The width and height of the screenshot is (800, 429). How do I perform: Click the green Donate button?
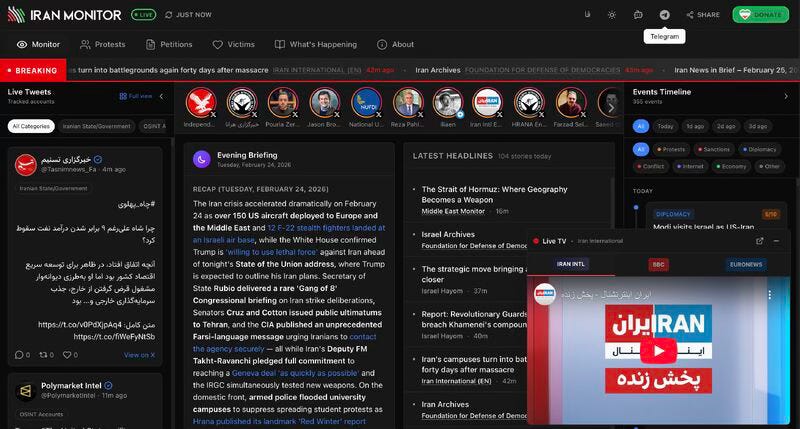(761, 15)
